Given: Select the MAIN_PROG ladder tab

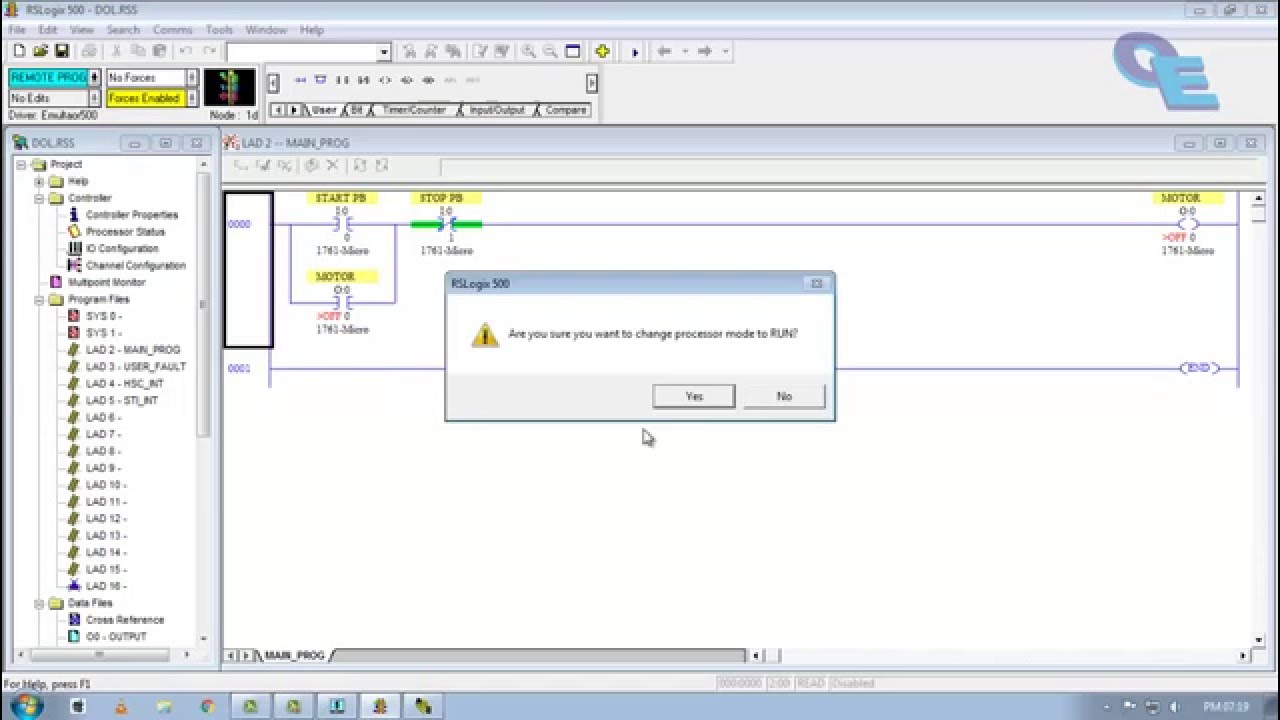Looking at the screenshot, I should [295, 656].
